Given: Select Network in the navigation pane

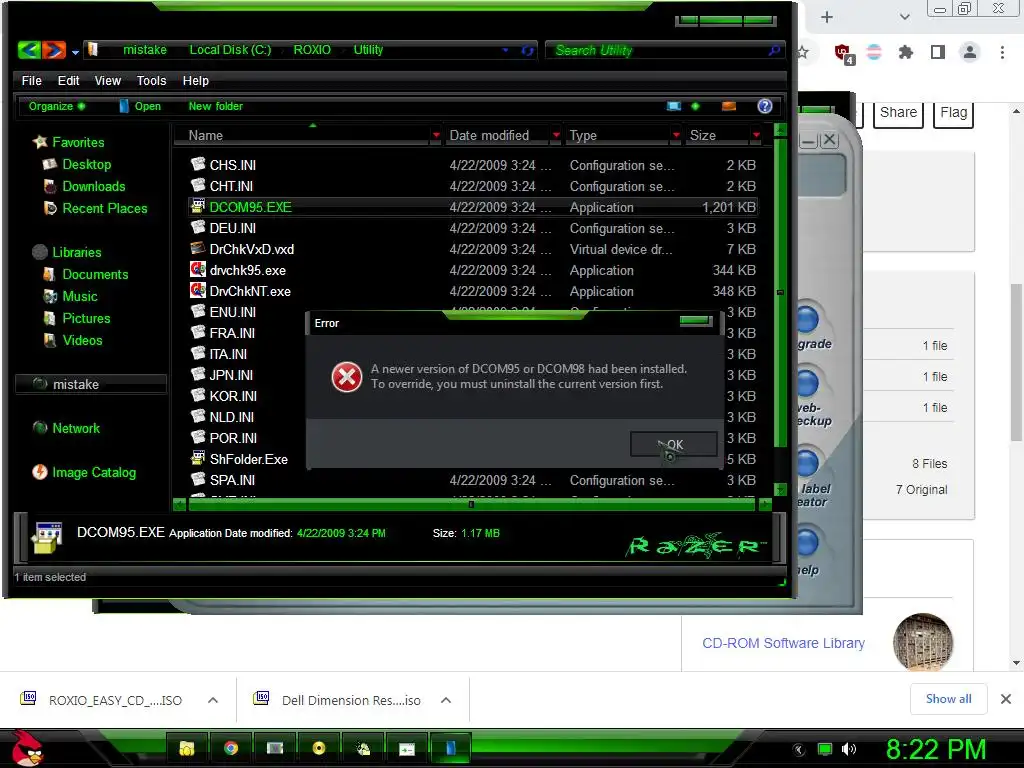Looking at the screenshot, I should click(x=66, y=428).
